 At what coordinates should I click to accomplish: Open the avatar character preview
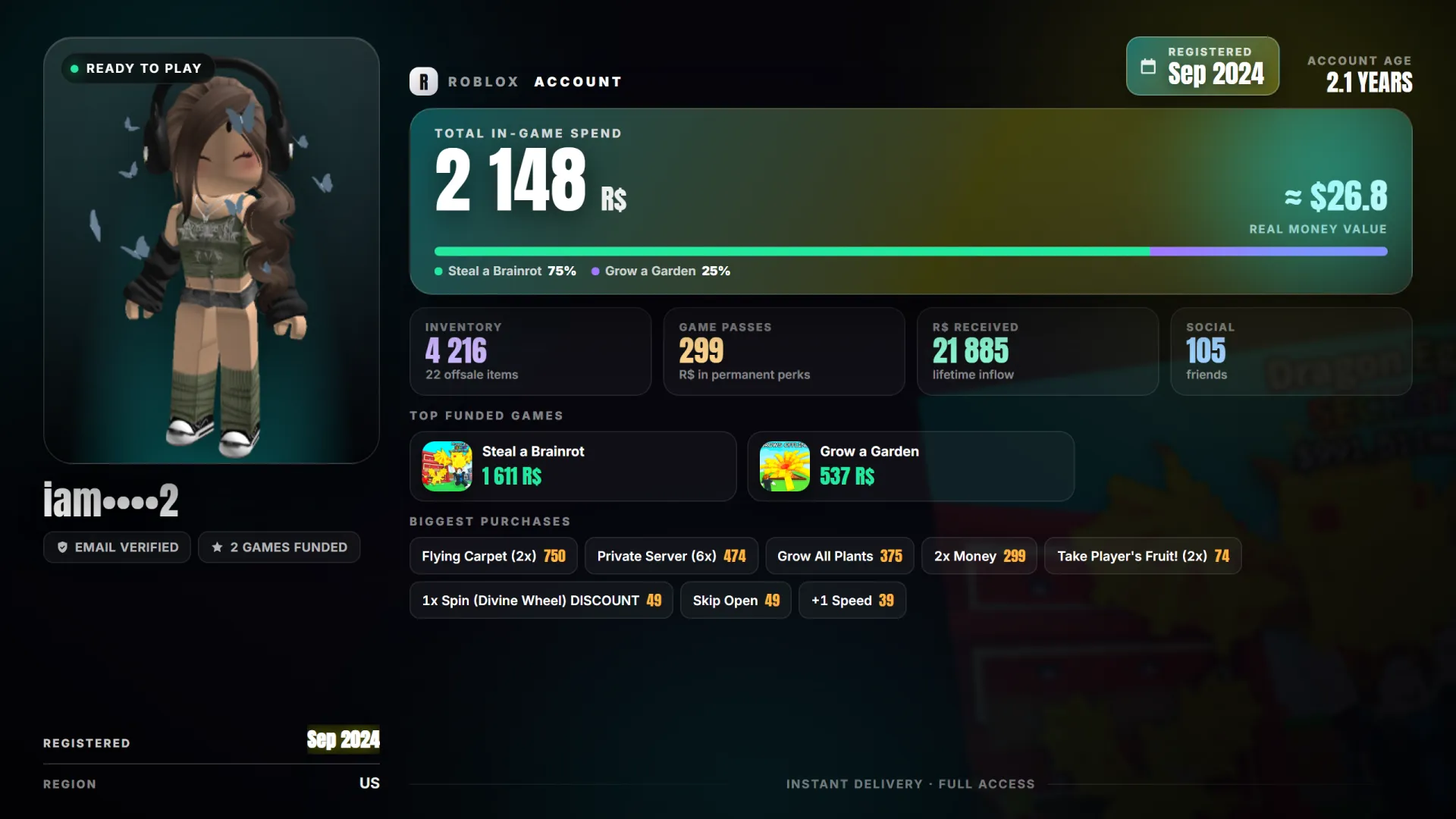[212, 250]
